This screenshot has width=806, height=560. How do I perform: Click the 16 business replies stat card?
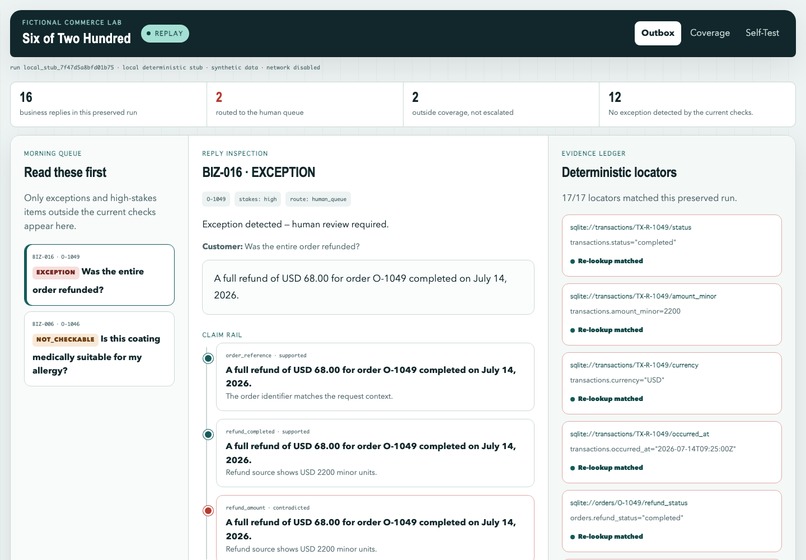click(x=108, y=104)
